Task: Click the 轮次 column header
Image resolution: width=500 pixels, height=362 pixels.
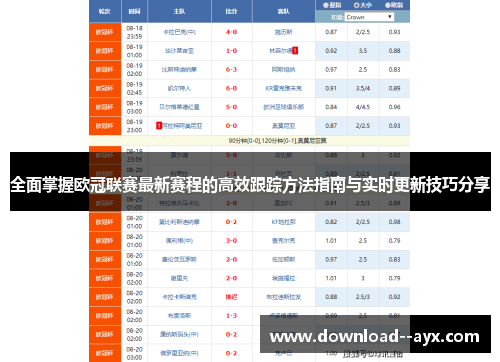Action: [105, 11]
